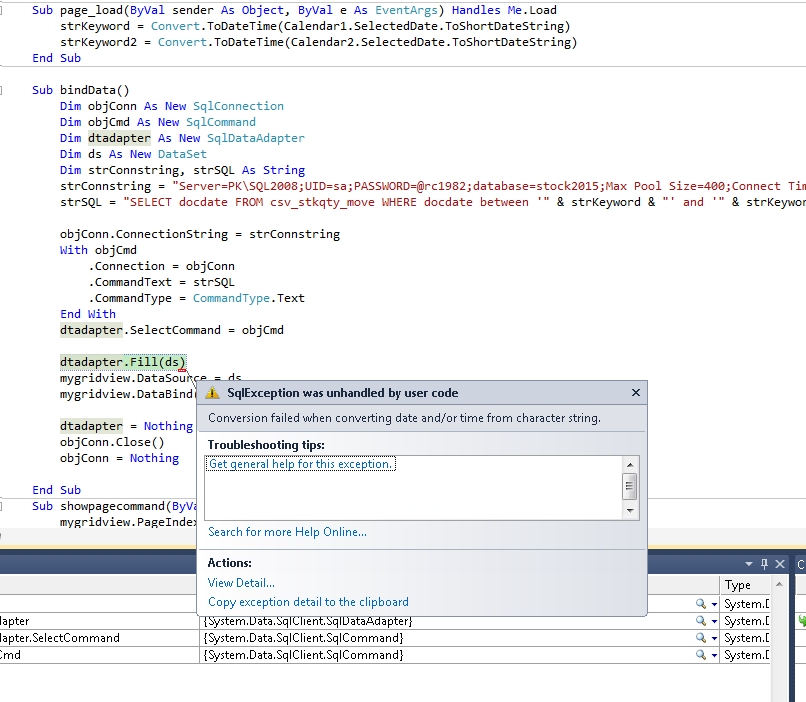Click the strSQL SELECT statement line
The height and width of the screenshot is (702, 806).
pos(433,202)
